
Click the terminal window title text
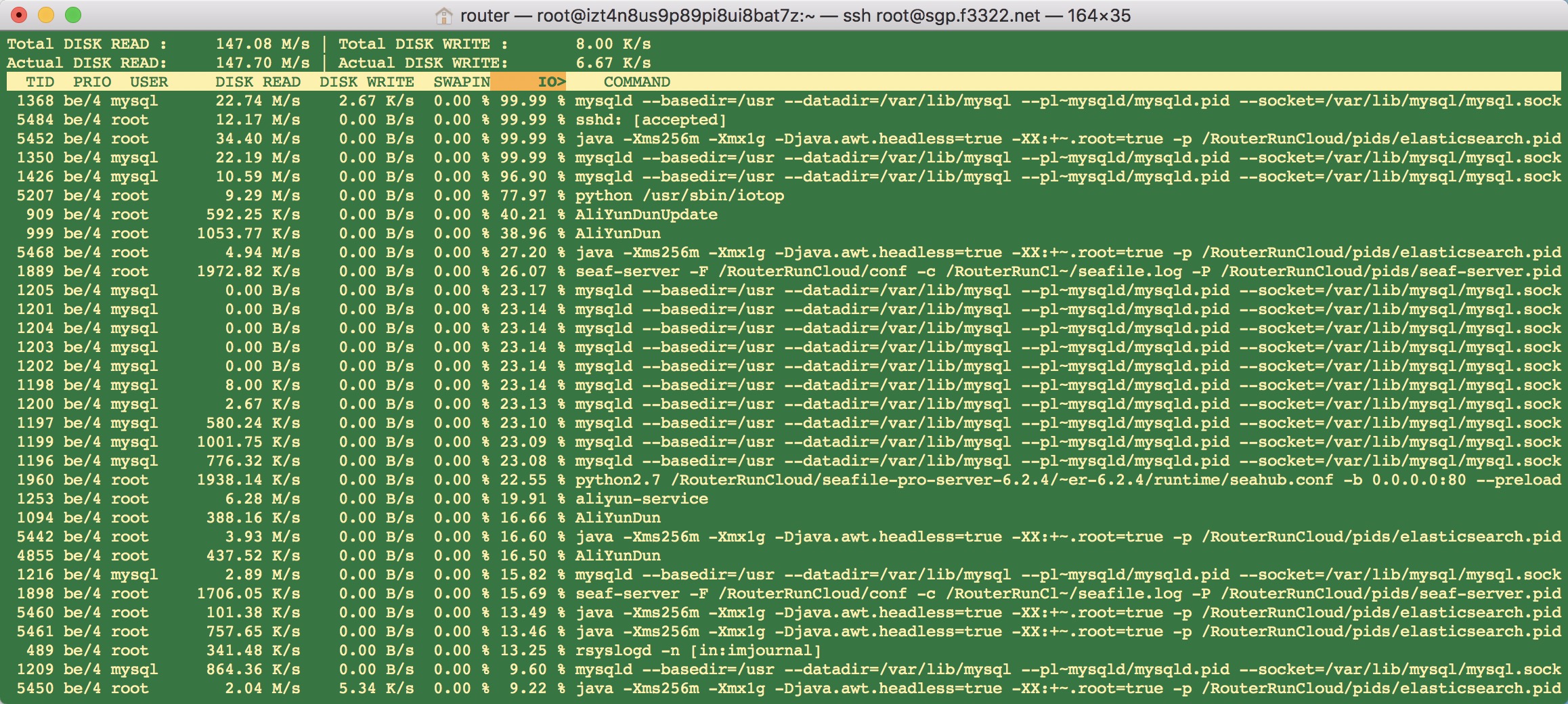coord(796,16)
